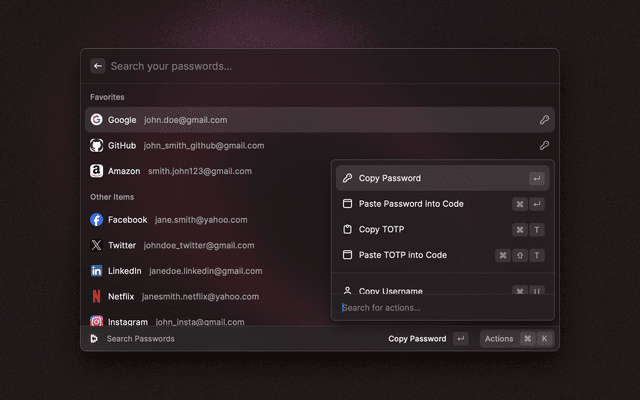The width and height of the screenshot is (640, 400).
Task: Click the key icon on GitHub row
Action: pos(544,145)
